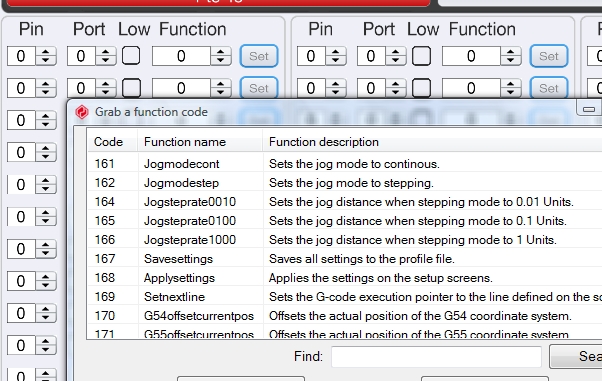Increase Pin value in left group's first row
Viewport: 602px width, 381px height.
click(x=46, y=52)
